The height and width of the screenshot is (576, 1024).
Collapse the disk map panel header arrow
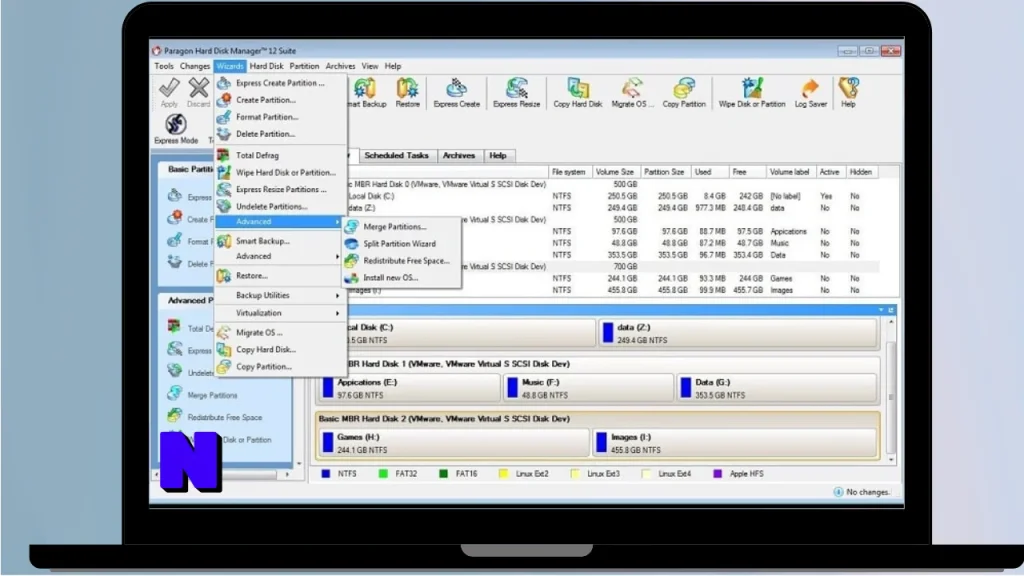click(x=881, y=310)
